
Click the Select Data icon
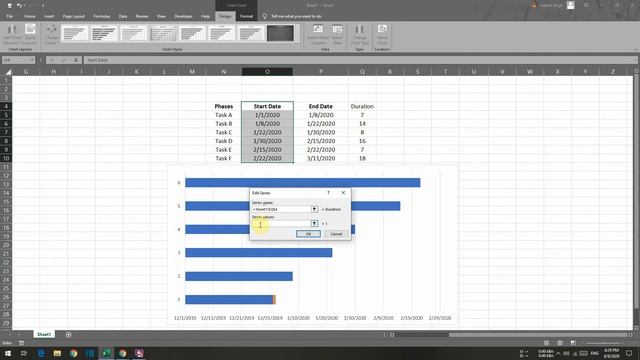[337, 29]
